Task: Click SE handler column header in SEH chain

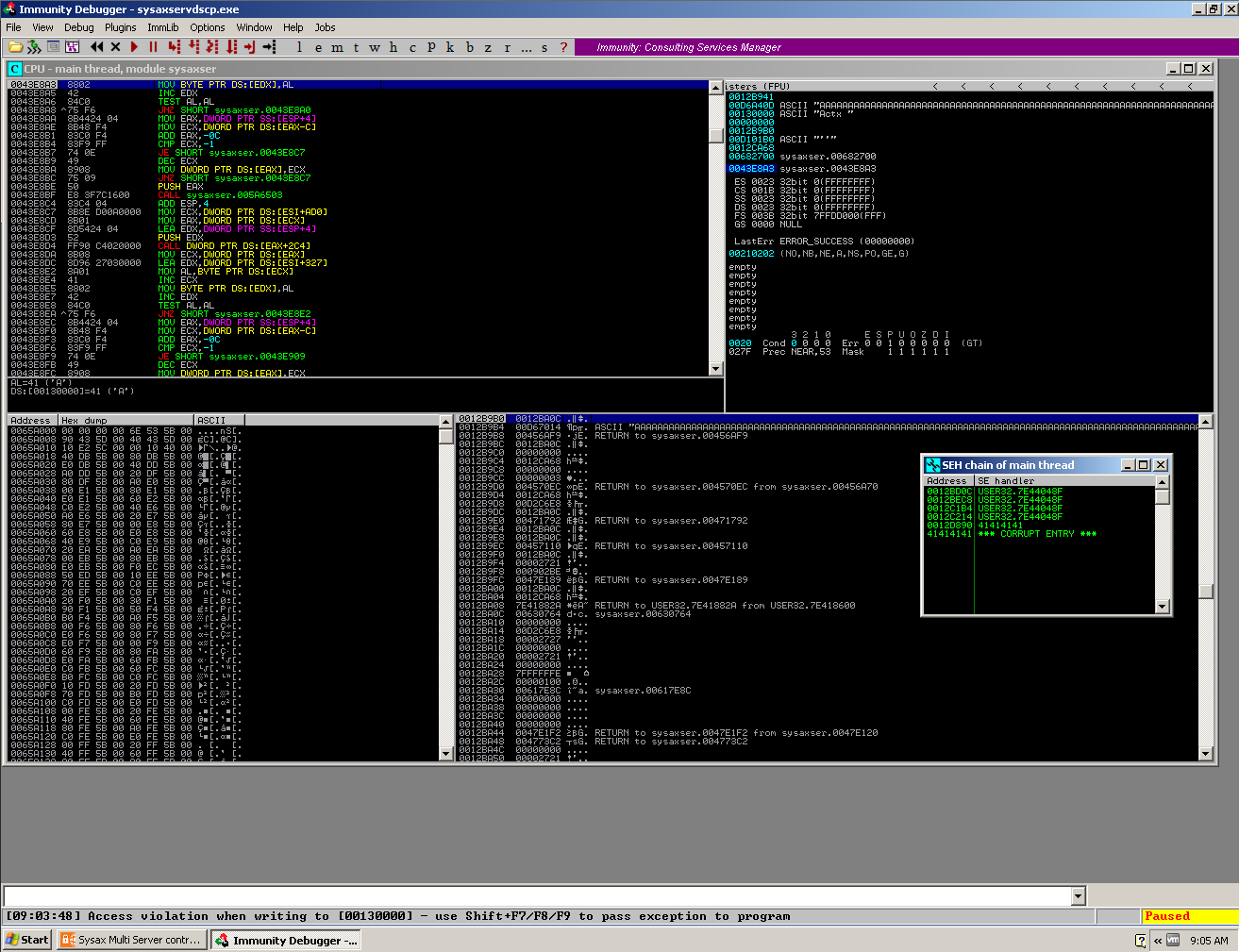Action: pos(1064,480)
